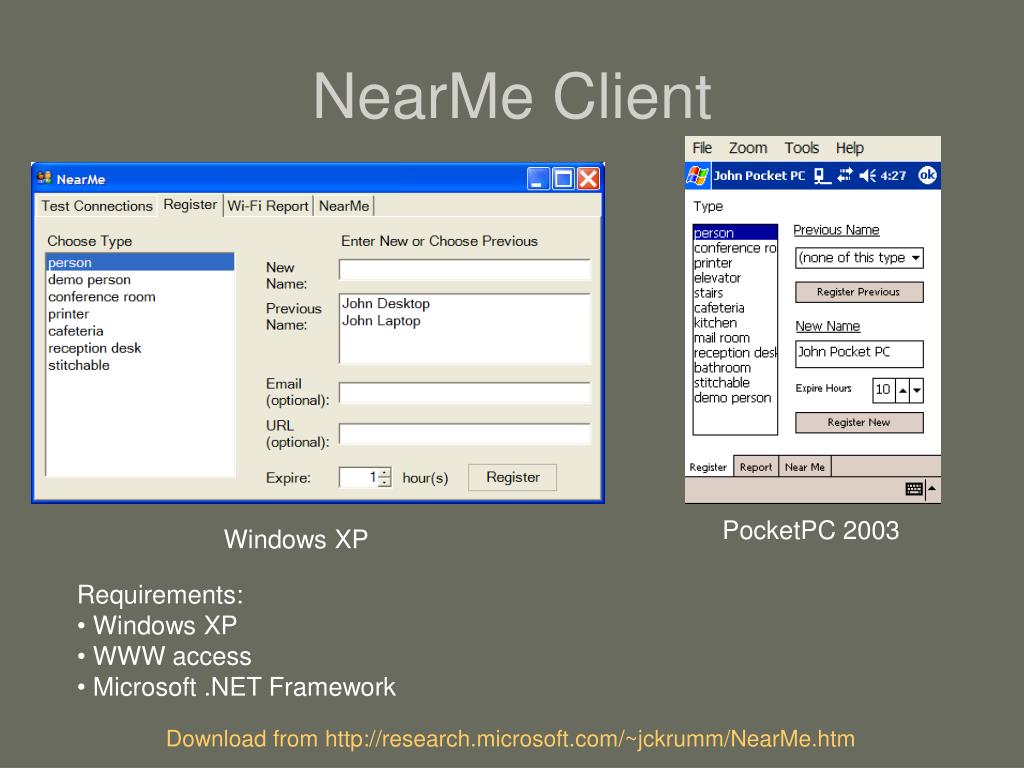Select 'person' in Choose Type list

(140, 263)
